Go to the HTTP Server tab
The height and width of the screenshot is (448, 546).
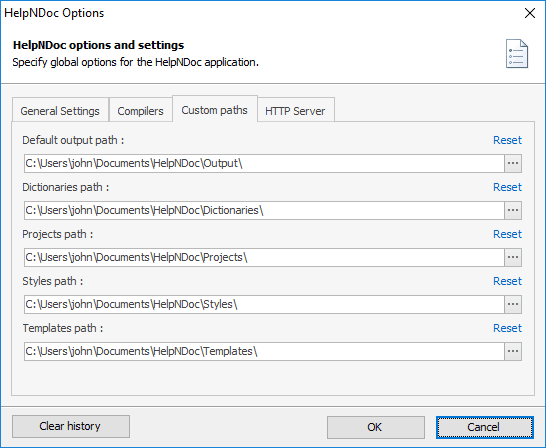click(295, 111)
